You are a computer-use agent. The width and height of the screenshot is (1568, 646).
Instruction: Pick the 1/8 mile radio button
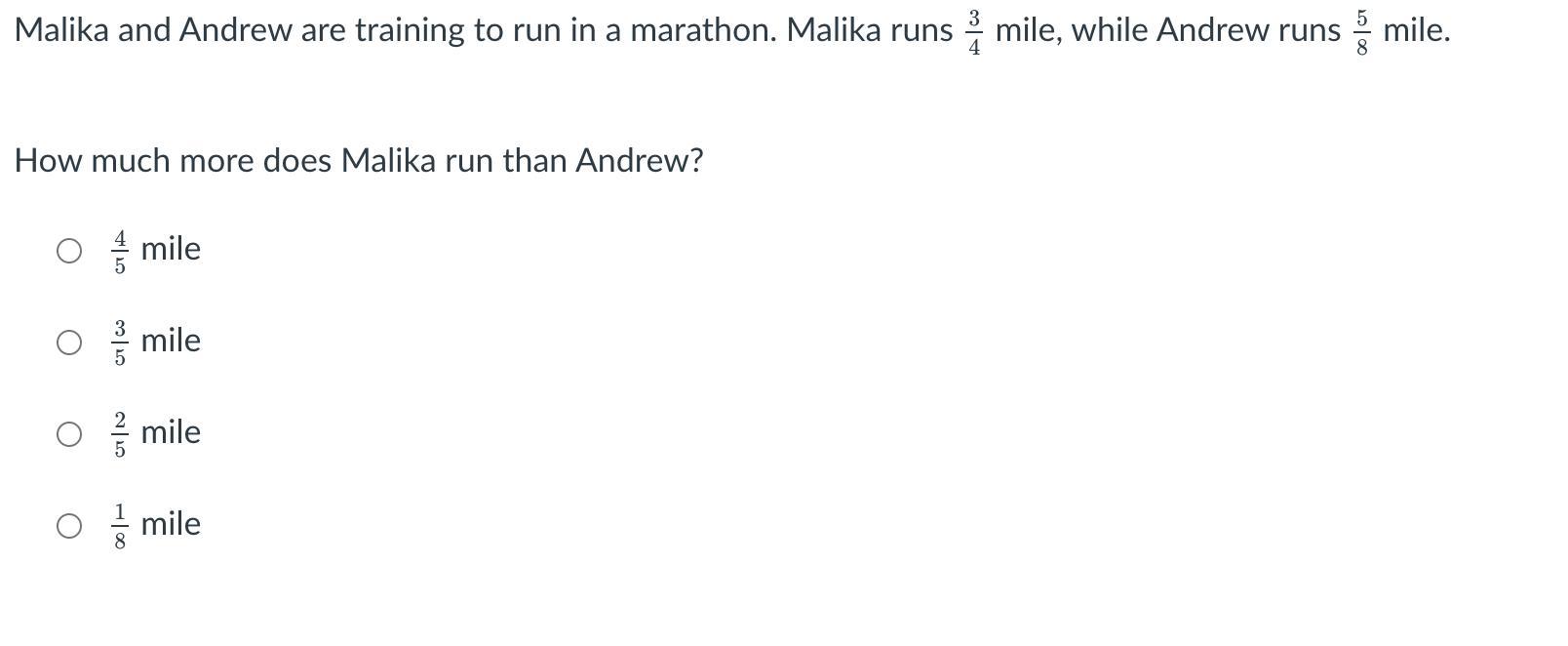pyautogui.click(x=68, y=526)
